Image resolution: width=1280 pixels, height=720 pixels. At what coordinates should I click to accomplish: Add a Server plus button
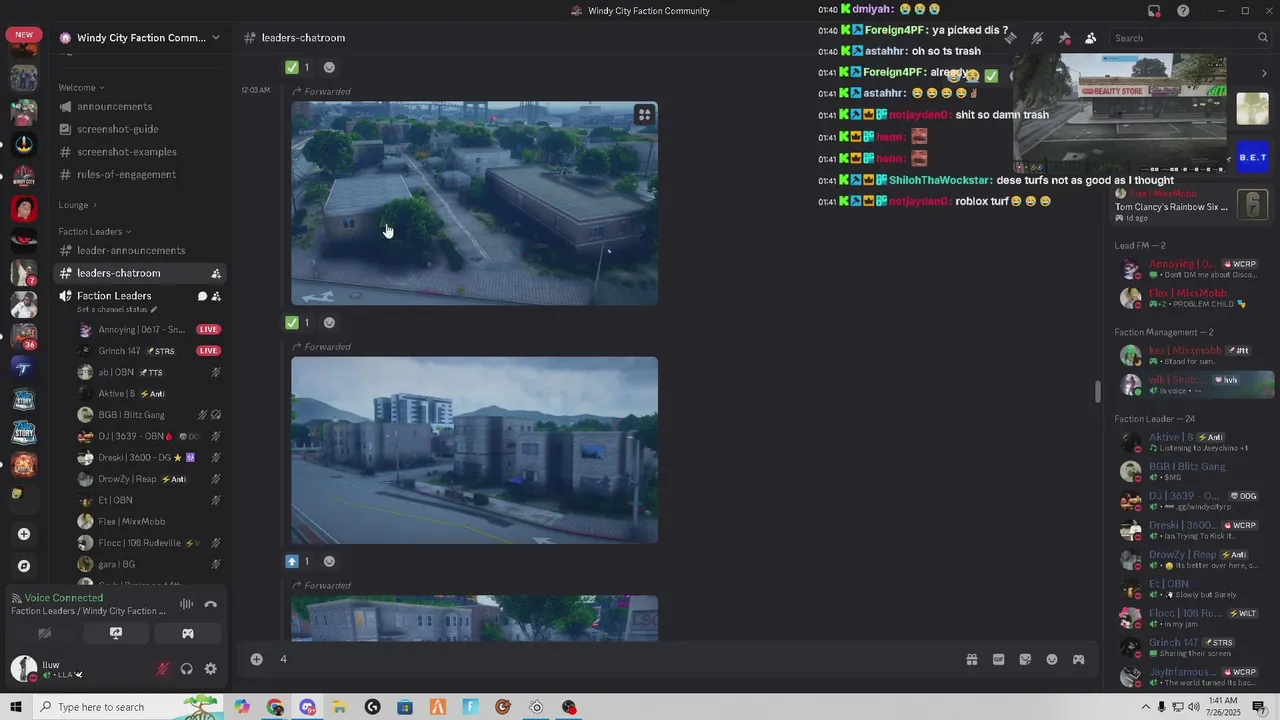[x=24, y=534]
